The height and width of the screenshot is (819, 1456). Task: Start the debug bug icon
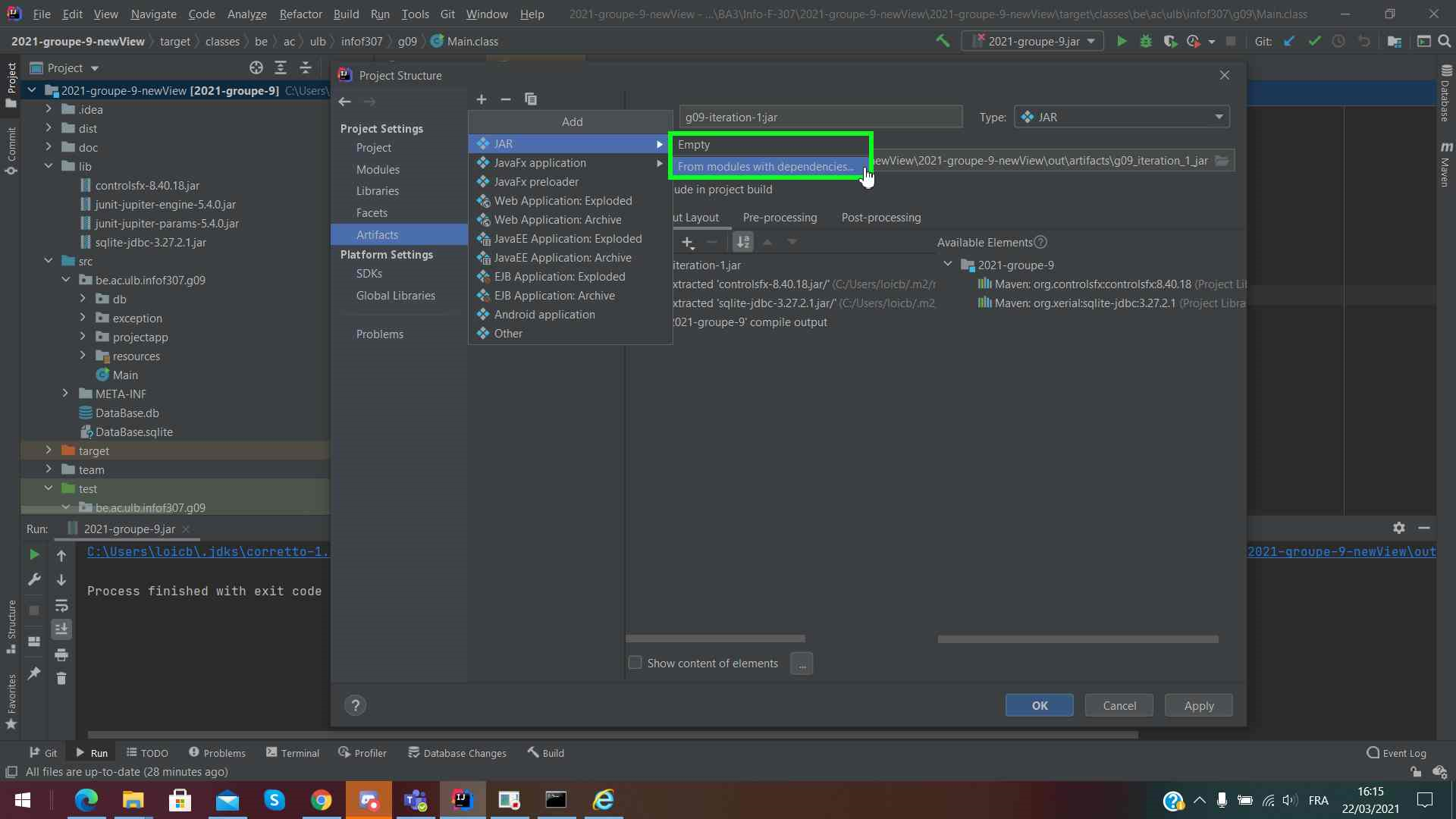pos(1146,42)
